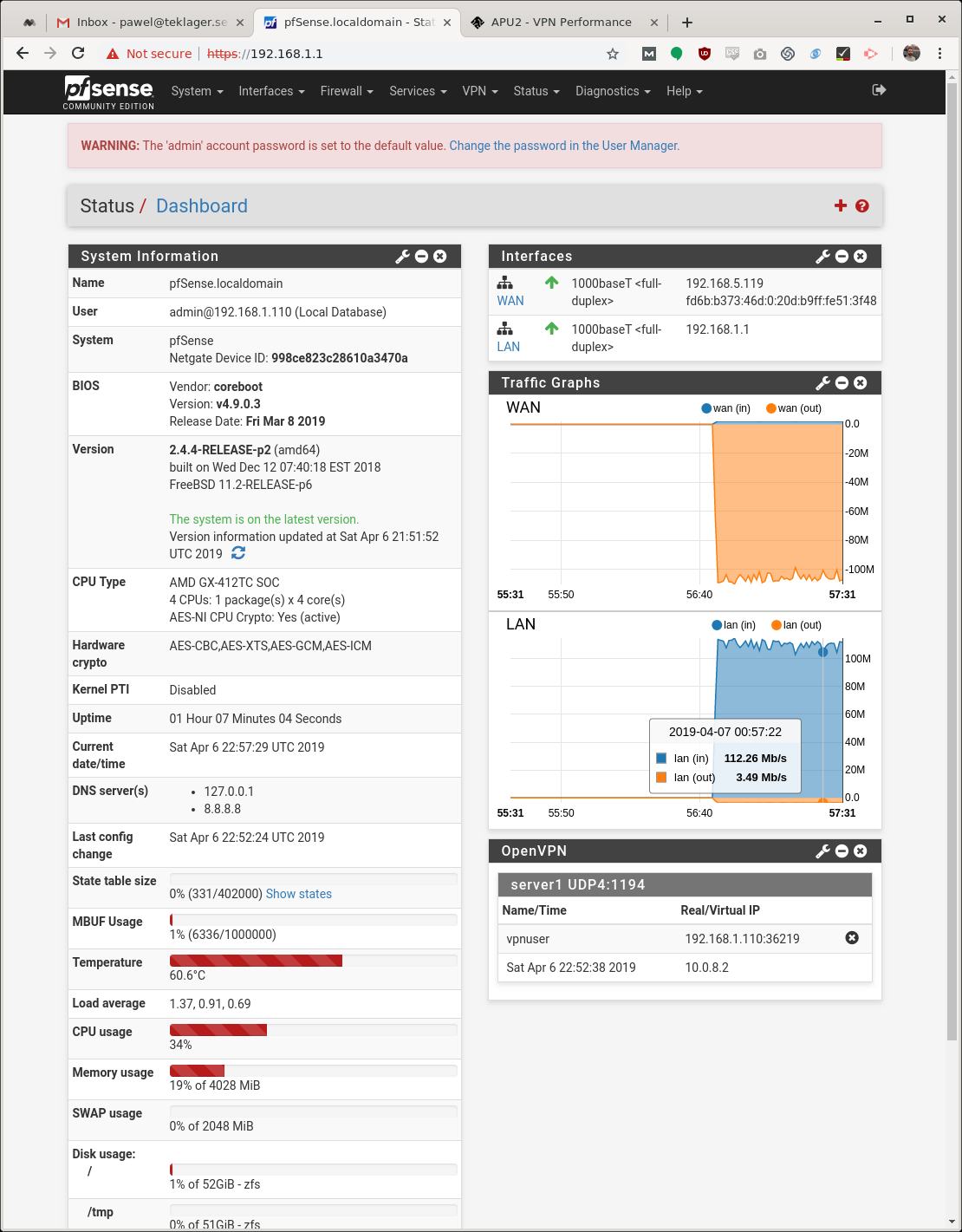The height and width of the screenshot is (1232, 962).
Task: Toggle wan (in) legend series
Action: (726, 408)
